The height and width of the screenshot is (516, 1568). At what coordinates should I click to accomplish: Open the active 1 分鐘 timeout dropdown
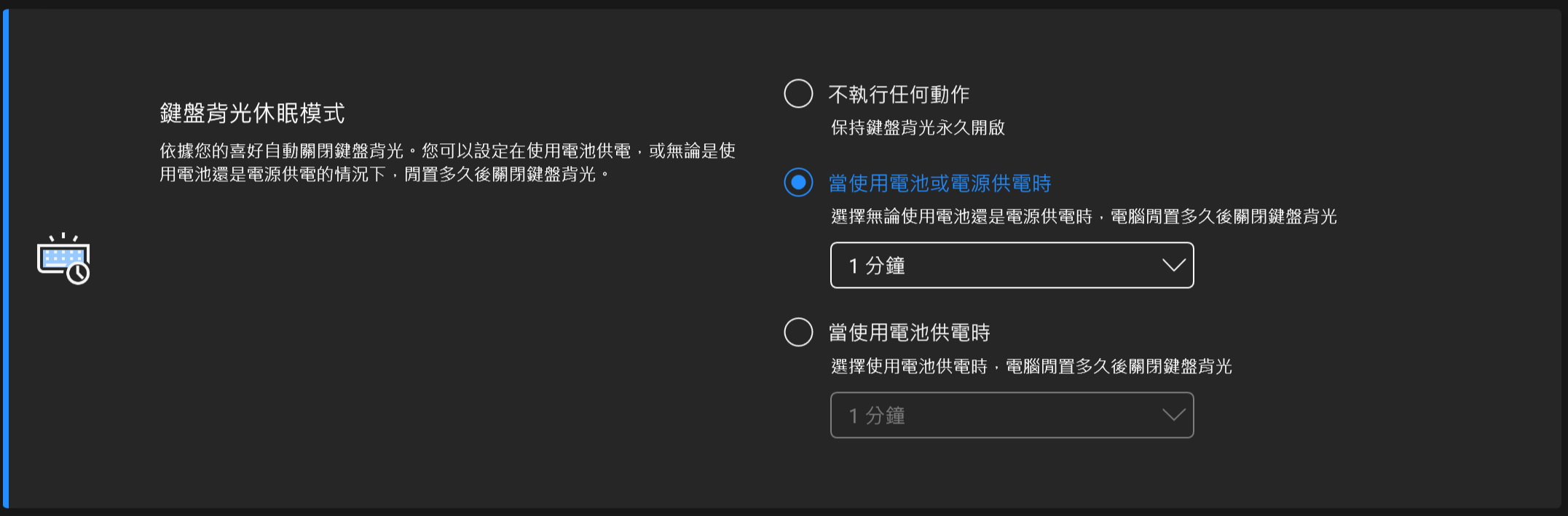(1011, 266)
